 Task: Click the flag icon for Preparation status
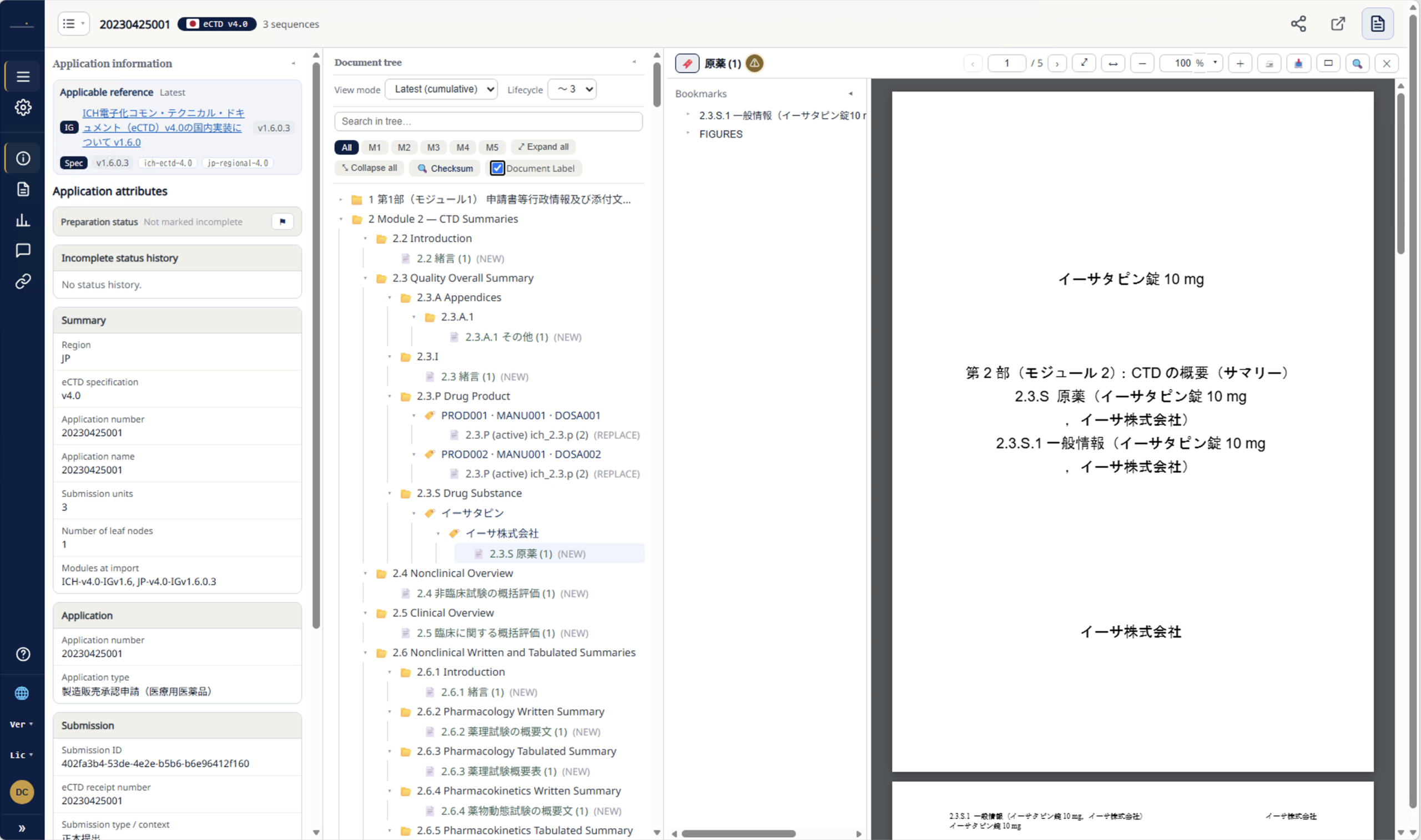283,221
